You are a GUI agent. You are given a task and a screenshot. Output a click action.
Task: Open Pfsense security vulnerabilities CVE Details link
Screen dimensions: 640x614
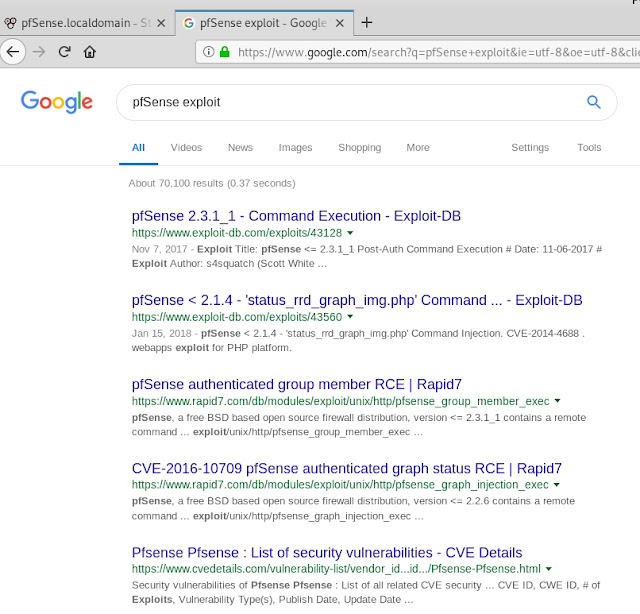pos(327,553)
